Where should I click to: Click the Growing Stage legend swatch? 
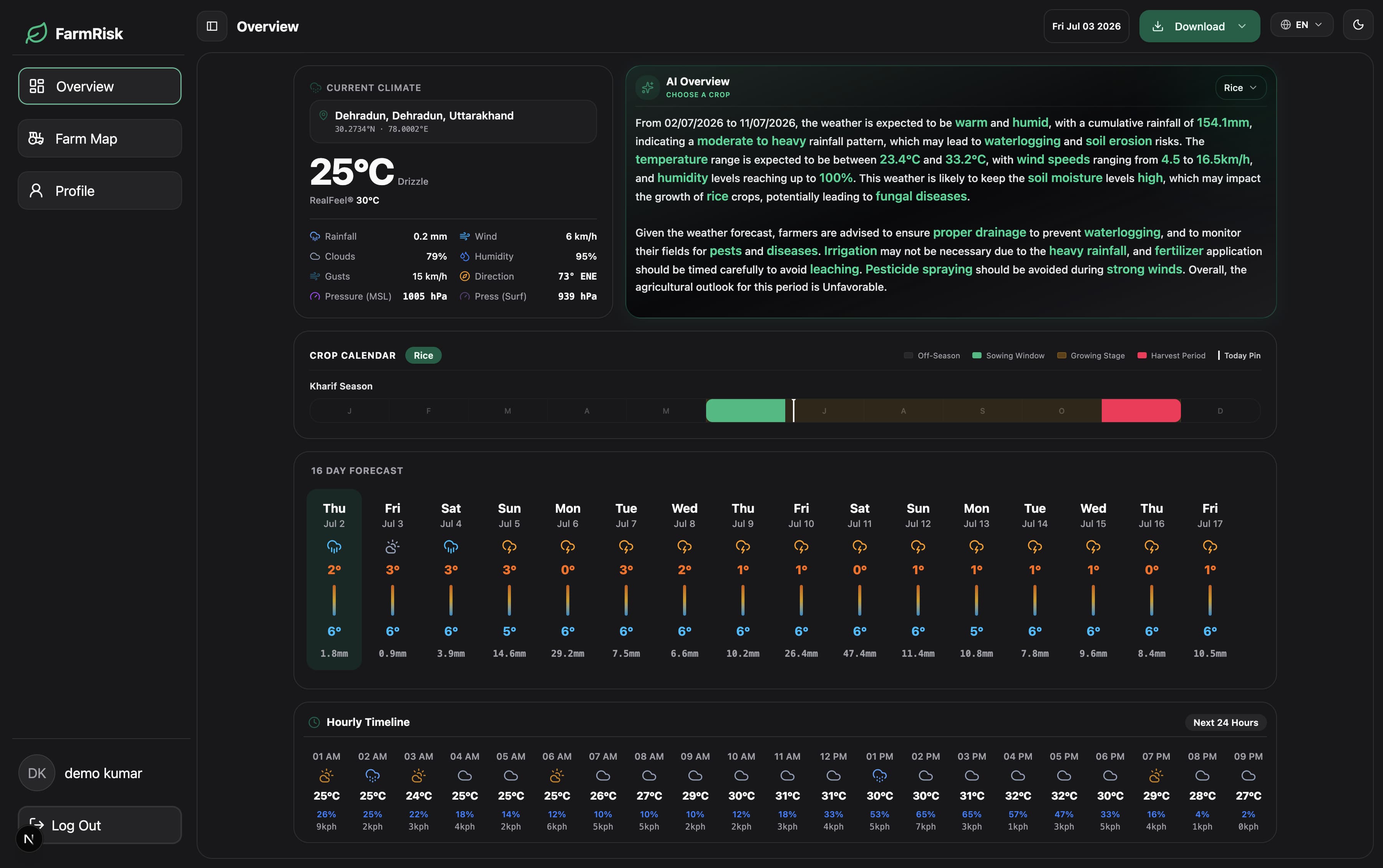(x=1061, y=355)
